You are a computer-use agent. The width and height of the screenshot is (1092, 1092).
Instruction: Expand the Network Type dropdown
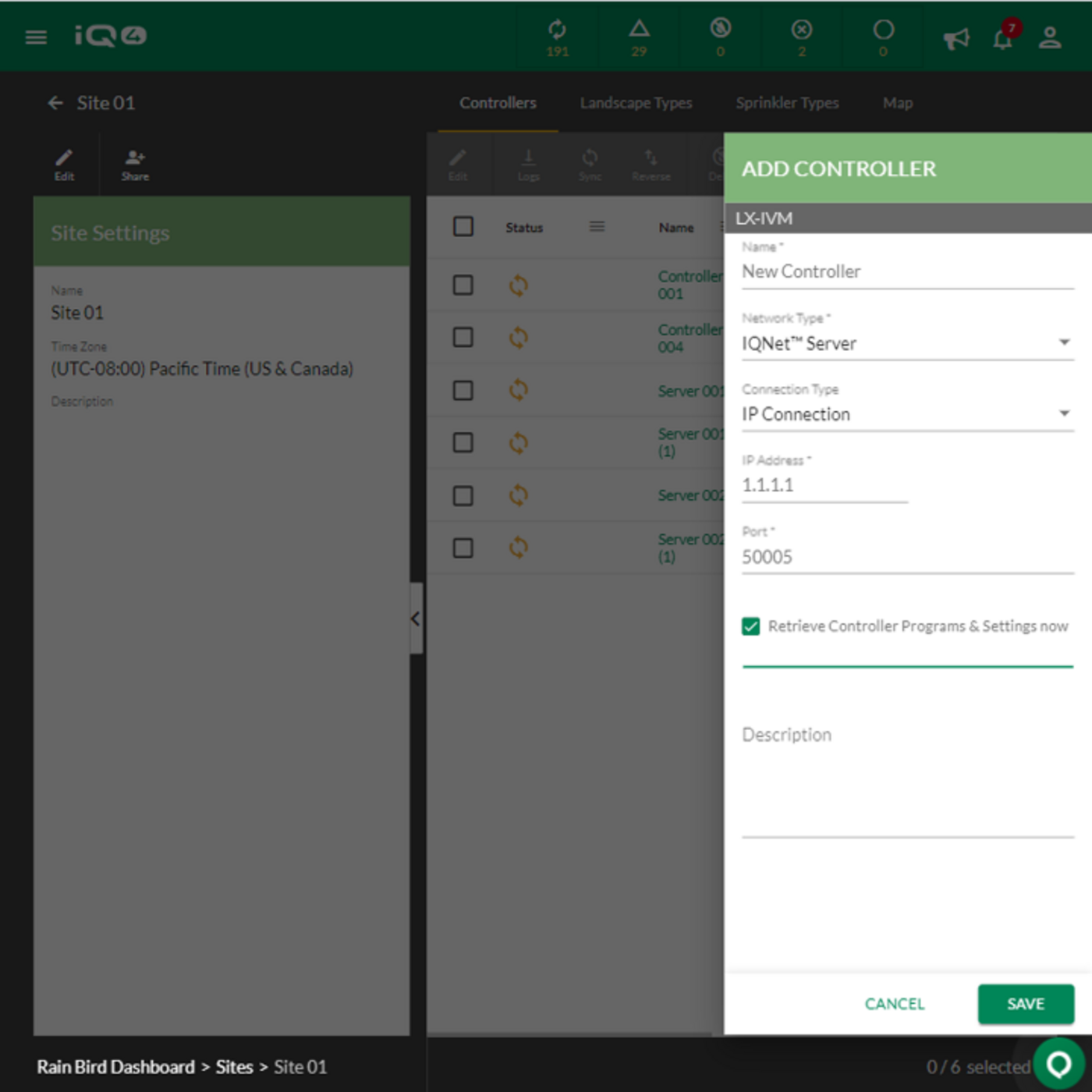(908, 343)
